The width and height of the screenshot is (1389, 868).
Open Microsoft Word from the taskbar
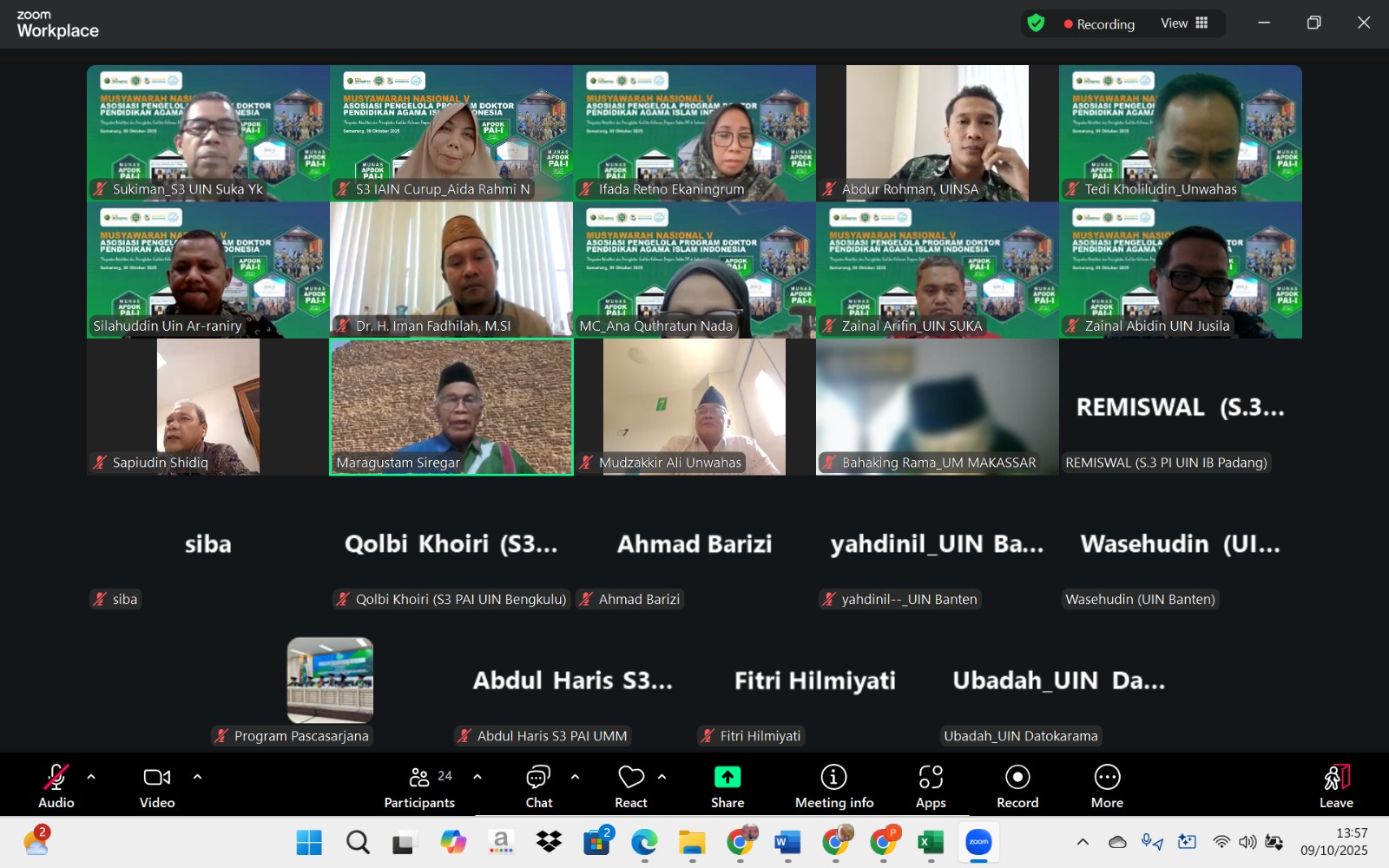tap(787, 842)
